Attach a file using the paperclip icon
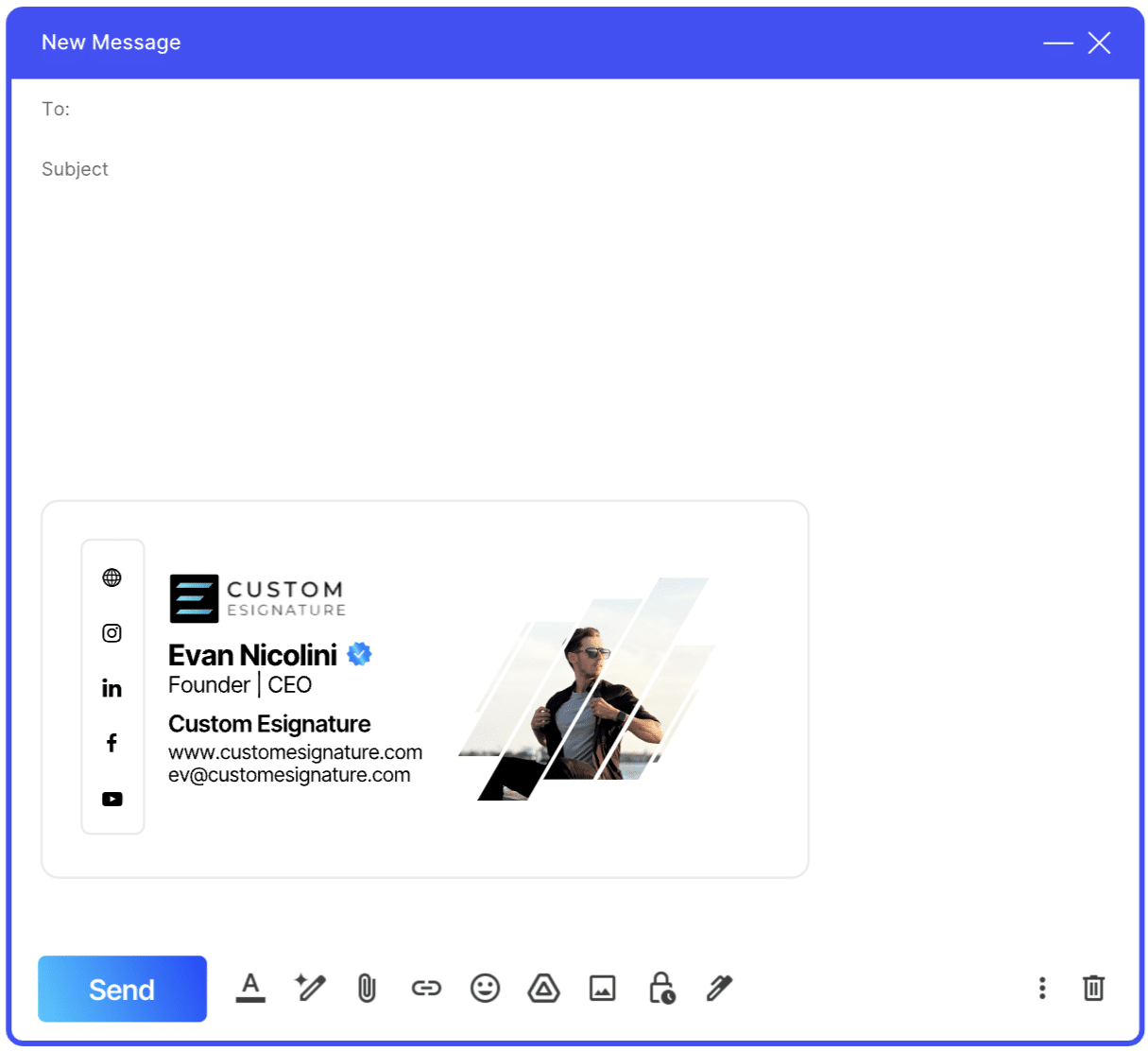Screen dimensions: 1148x1051 click(367, 989)
